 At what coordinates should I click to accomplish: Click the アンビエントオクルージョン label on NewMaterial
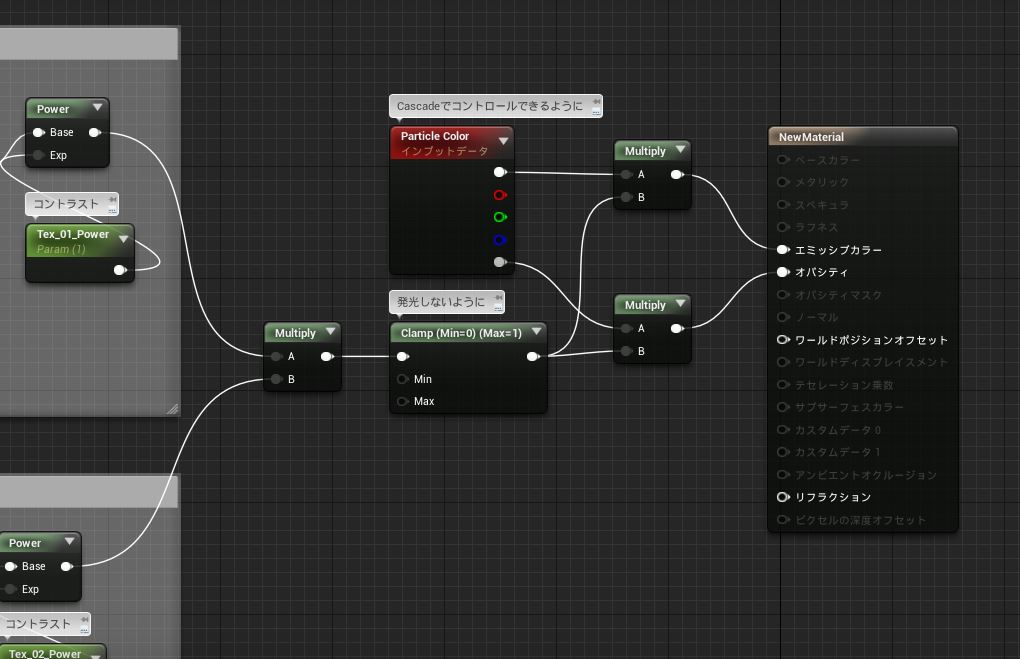866,475
